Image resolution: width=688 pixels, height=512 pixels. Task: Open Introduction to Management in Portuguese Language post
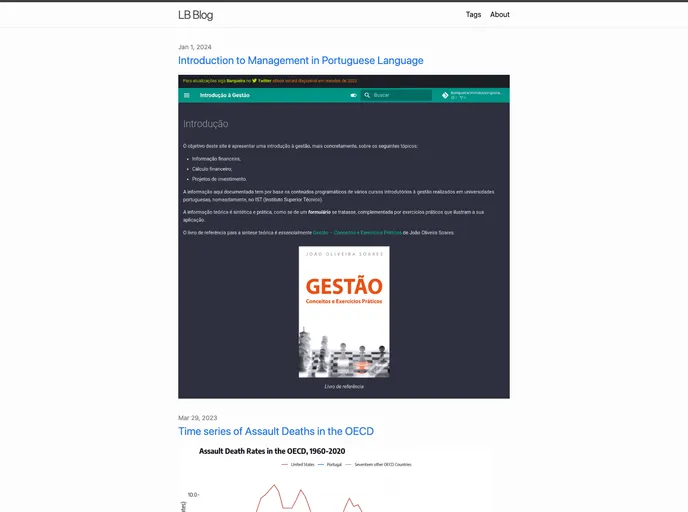pyautogui.click(x=300, y=61)
